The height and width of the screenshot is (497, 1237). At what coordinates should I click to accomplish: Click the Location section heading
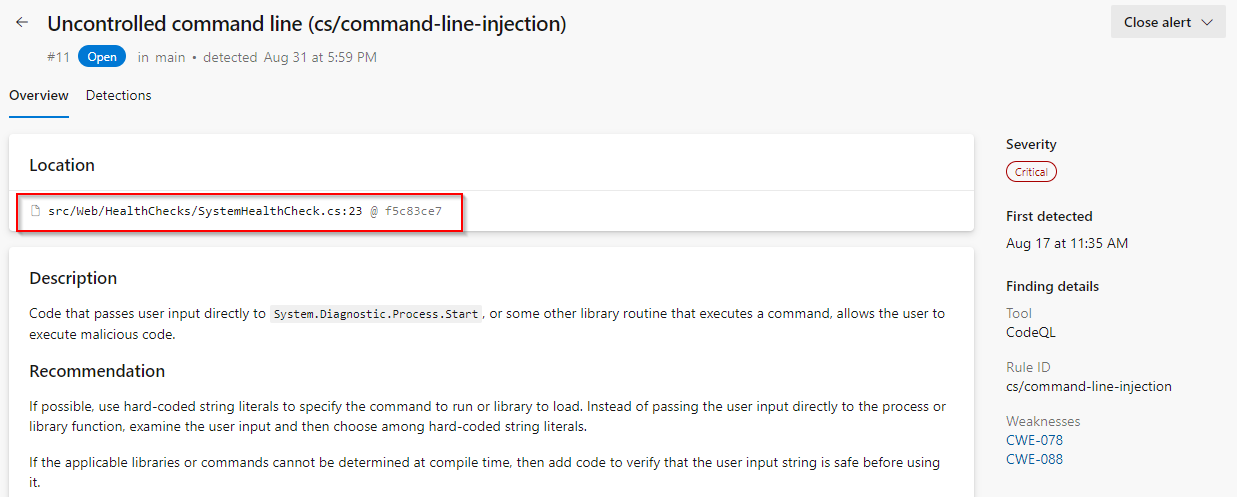click(x=62, y=165)
